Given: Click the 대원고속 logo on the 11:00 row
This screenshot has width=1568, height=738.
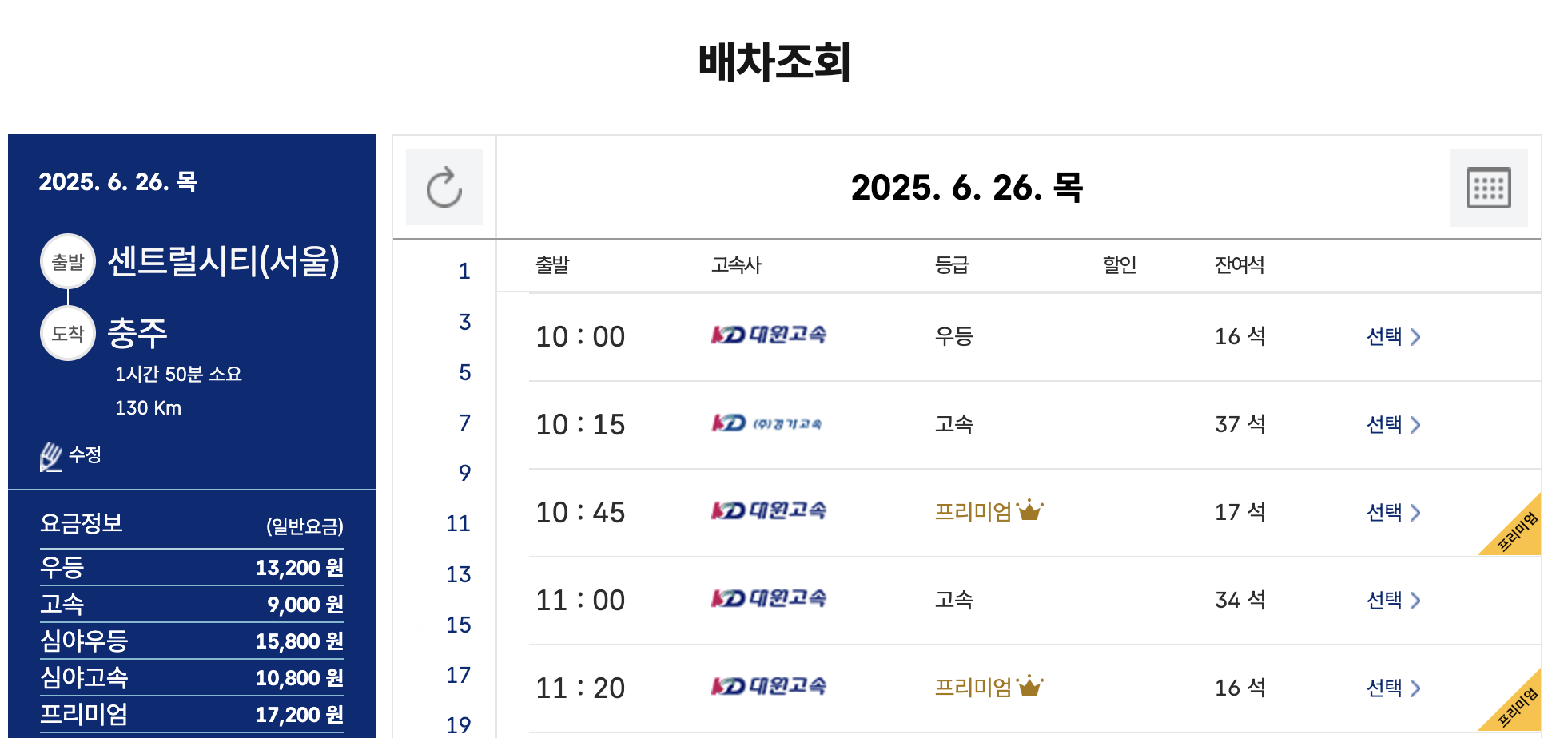Looking at the screenshot, I should tap(770, 597).
